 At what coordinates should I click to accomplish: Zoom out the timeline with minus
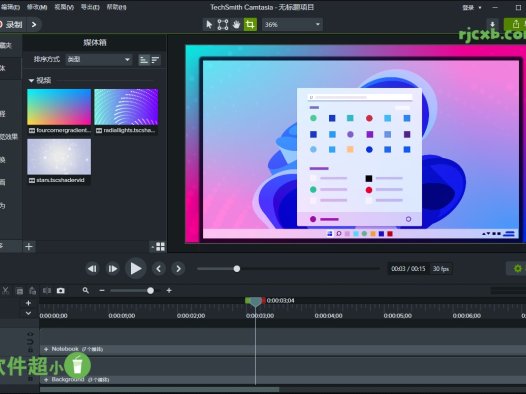coord(102,291)
